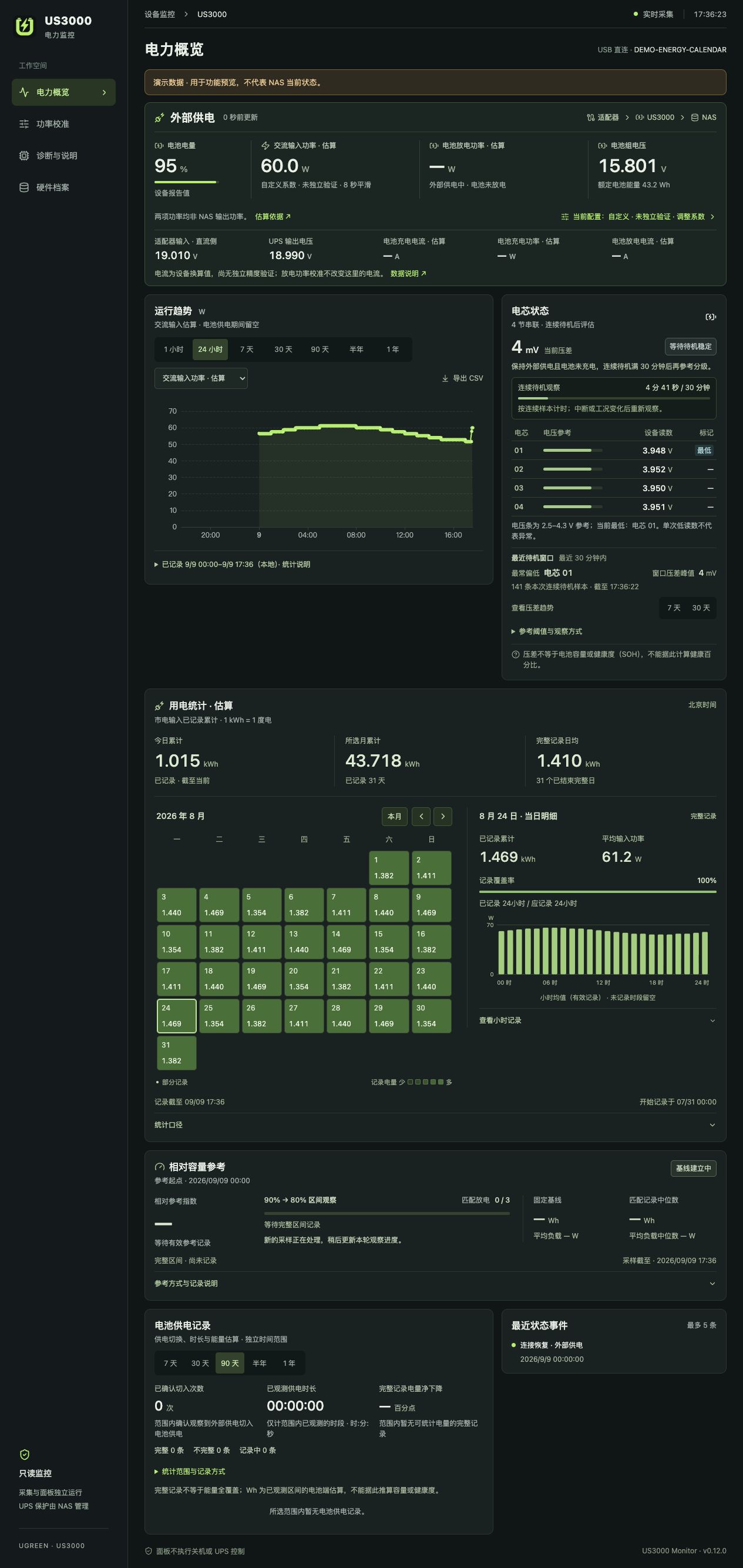Select the 1 小时 trend range

[173, 350]
